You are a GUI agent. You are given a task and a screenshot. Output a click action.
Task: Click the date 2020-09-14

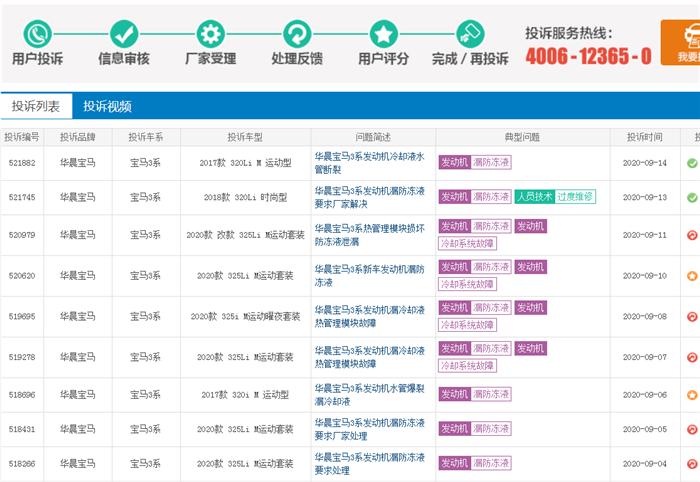coord(645,163)
